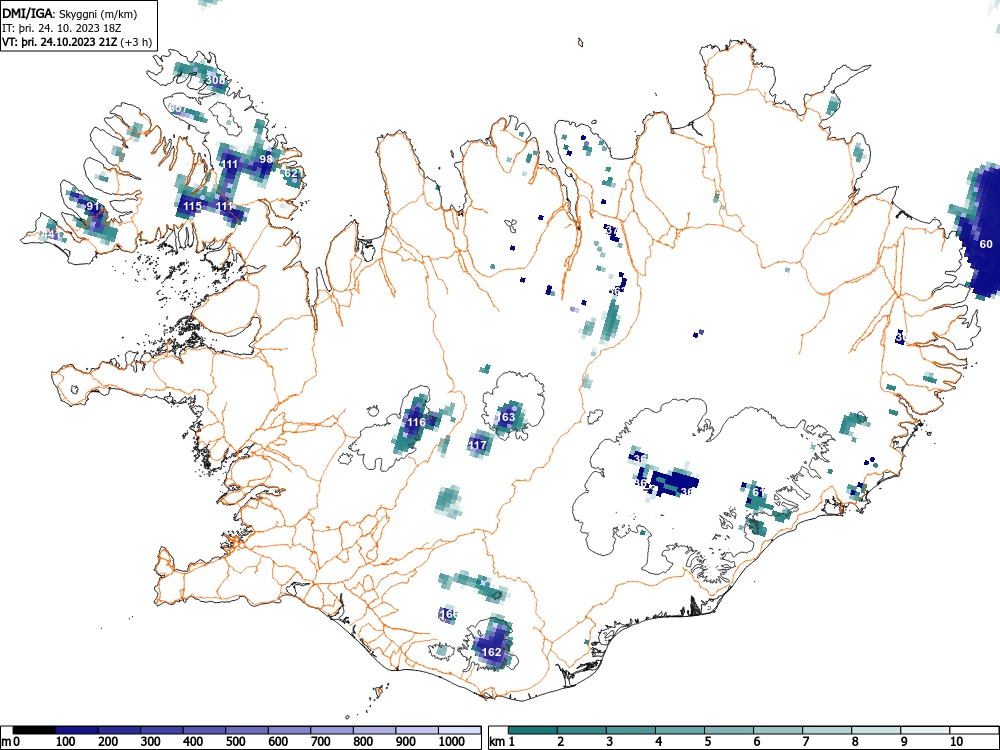This screenshot has width=1000, height=750.
Task: Click the '100' label on the metre scale
Action: pyautogui.click(x=66, y=742)
